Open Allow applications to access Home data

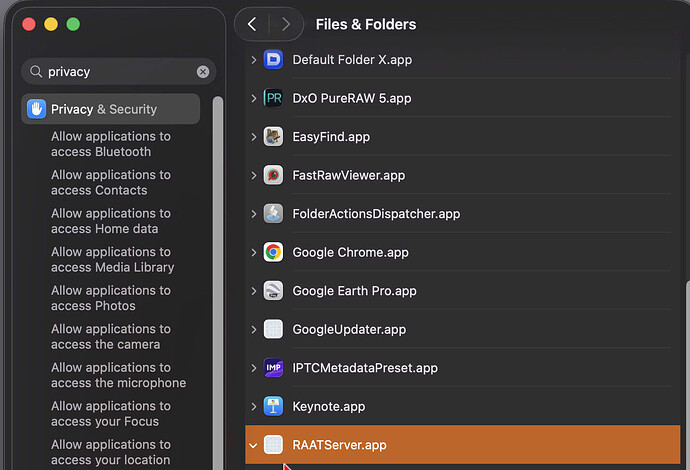110,221
